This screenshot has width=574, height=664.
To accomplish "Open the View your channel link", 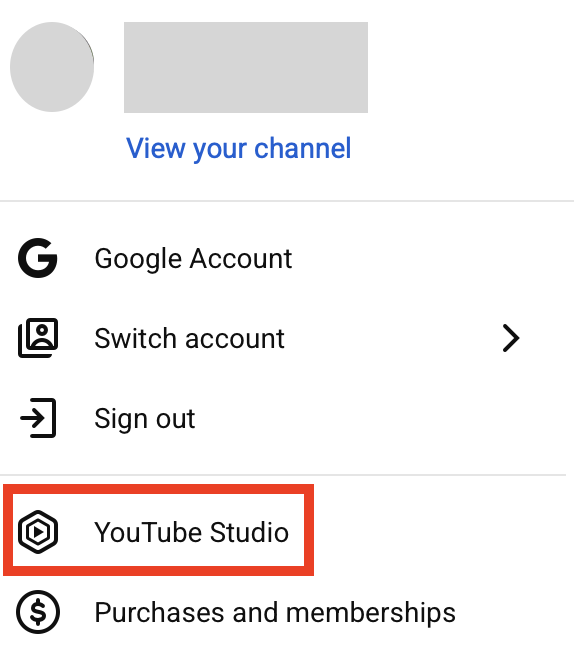I will click(x=238, y=149).
